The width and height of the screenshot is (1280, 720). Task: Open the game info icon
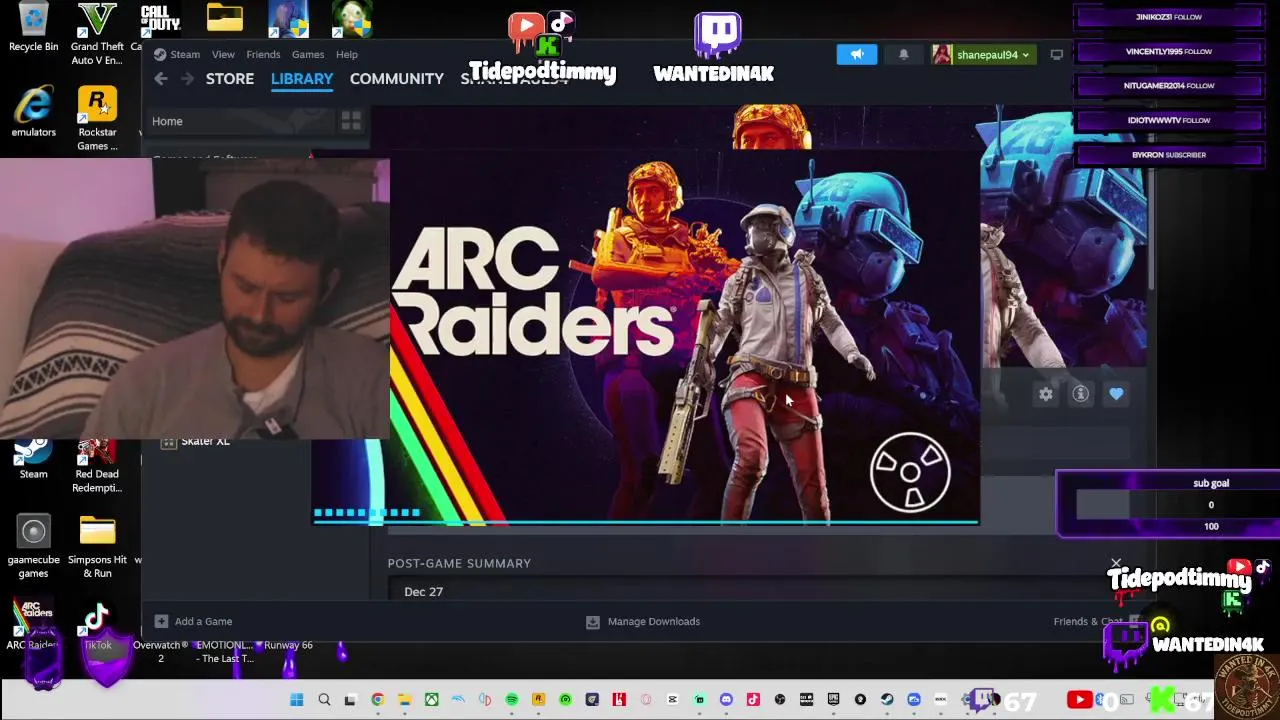coord(1081,394)
